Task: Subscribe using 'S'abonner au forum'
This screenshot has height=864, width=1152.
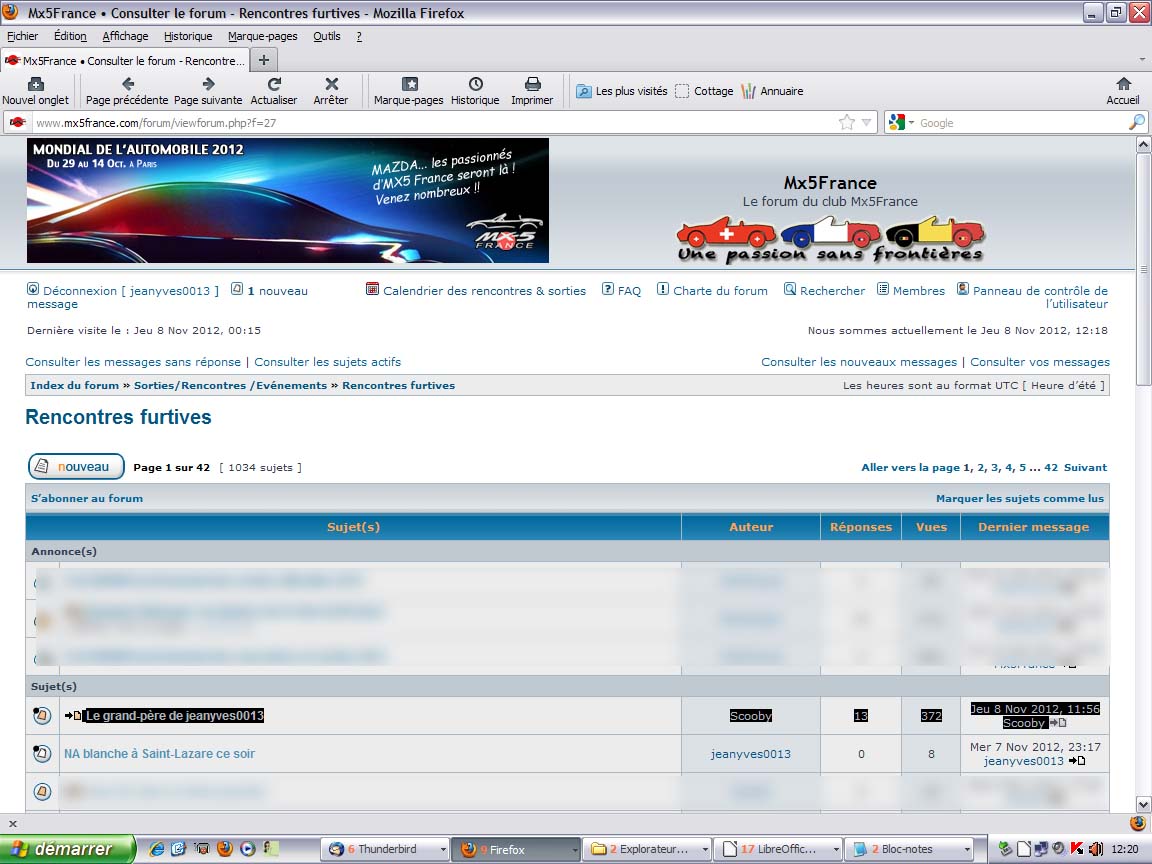Action: tap(87, 498)
